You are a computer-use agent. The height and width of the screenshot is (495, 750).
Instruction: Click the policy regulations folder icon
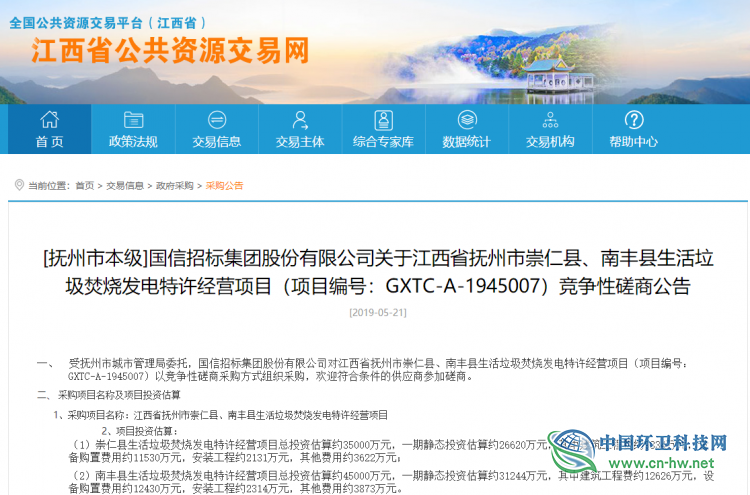point(133,120)
